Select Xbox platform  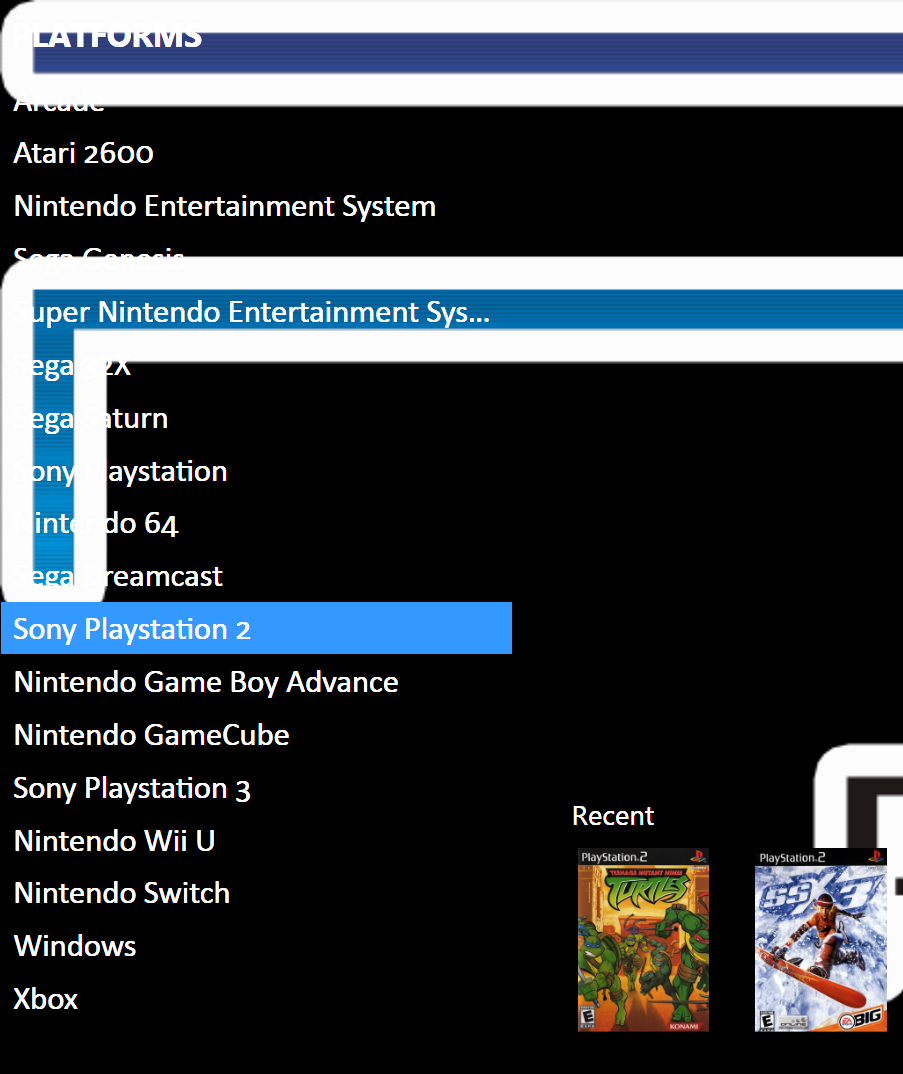click(x=256, y=999)
